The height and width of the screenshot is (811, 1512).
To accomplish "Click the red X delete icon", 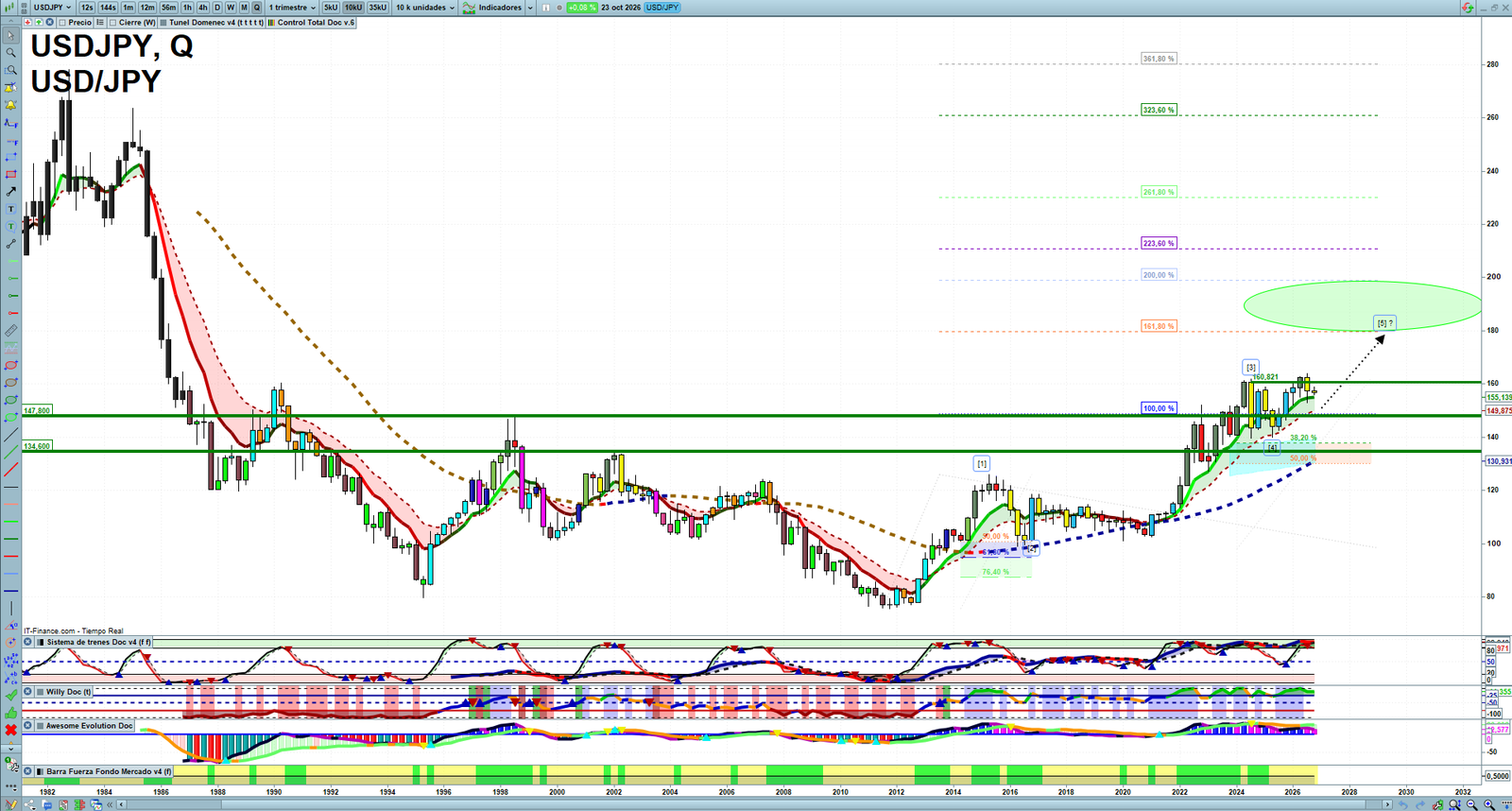I will click(x=11, y=730).
